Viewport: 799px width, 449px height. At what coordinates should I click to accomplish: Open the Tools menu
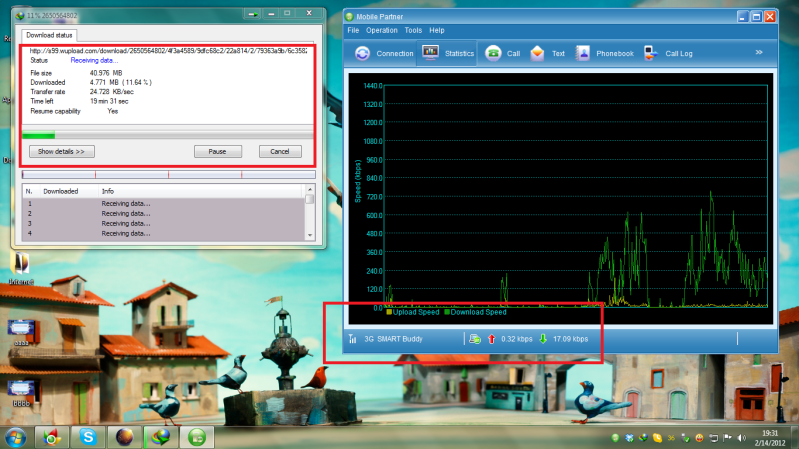[x=413, y=31]
